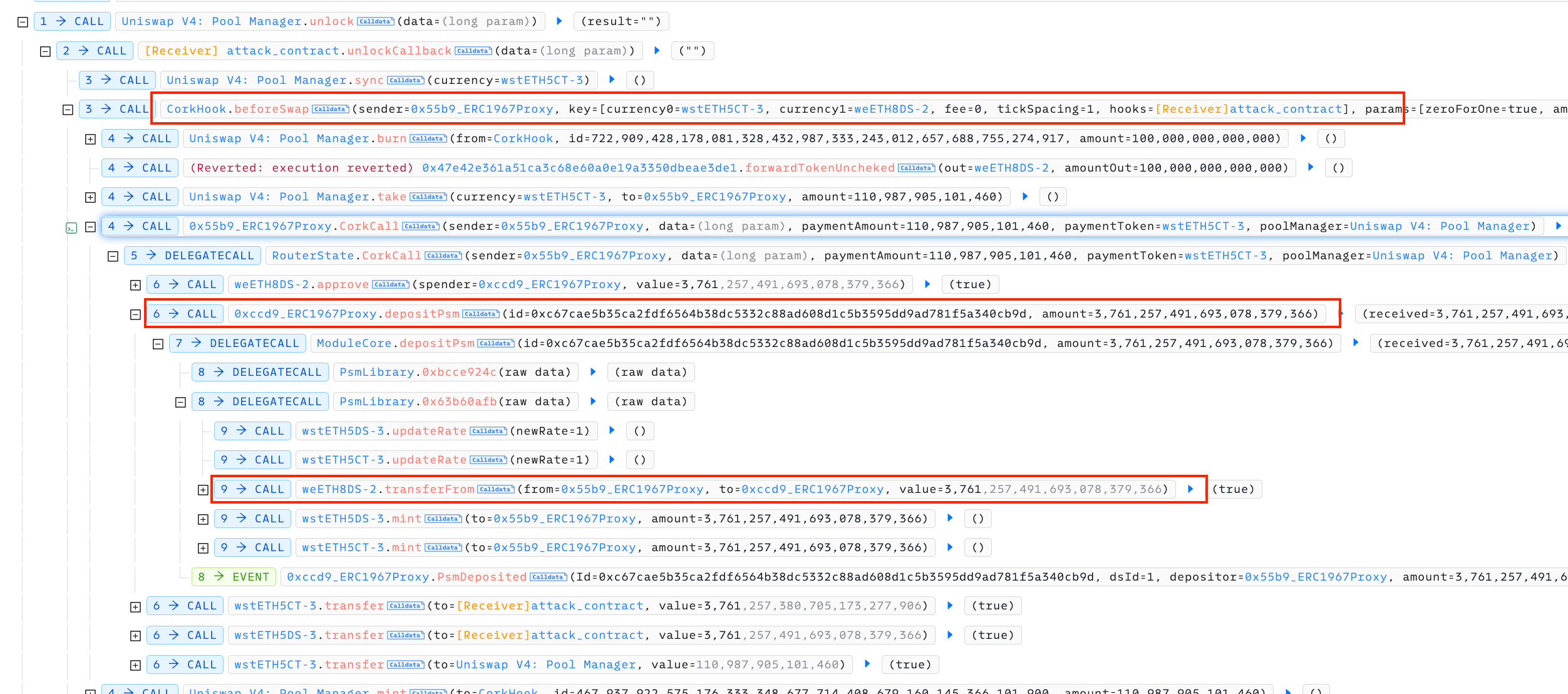Expand wstETH5DS-3.transfer to attack_contract node
1568x694 pixels.
(x=135, y=636)
